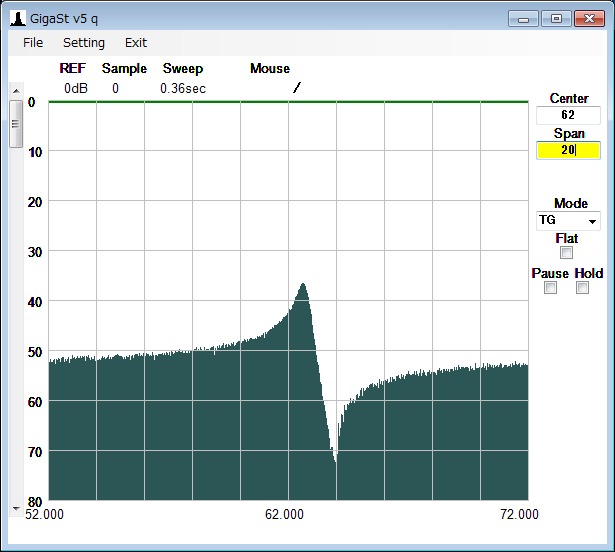
Task: Click the REF level scrollbar up arrow
Action: [x=15, y=91]
